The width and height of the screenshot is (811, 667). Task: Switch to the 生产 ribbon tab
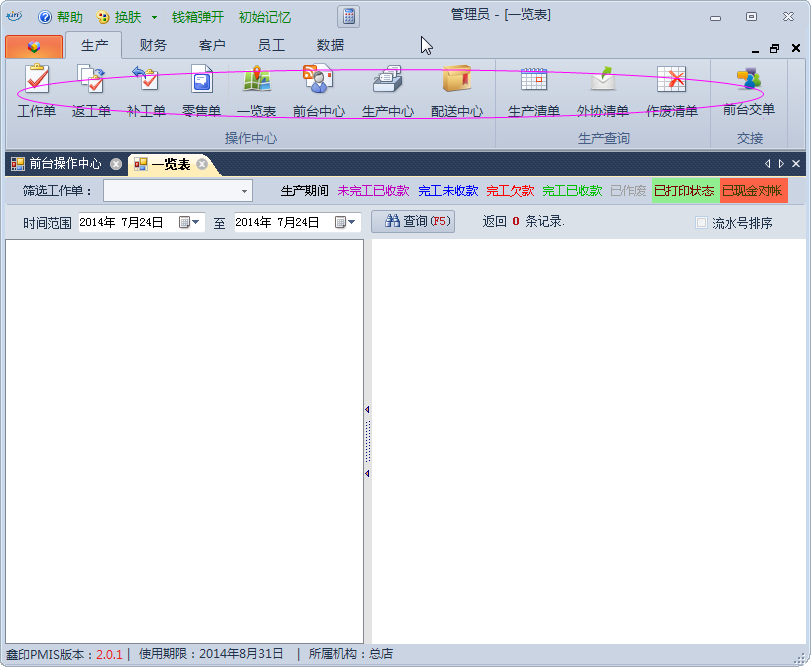94,46
